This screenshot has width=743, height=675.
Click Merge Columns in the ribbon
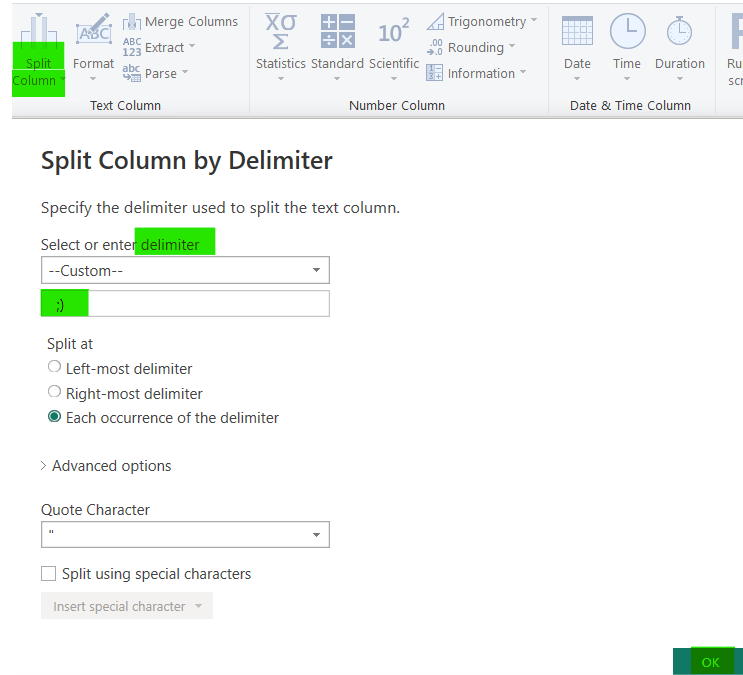(x=180, y=22)
